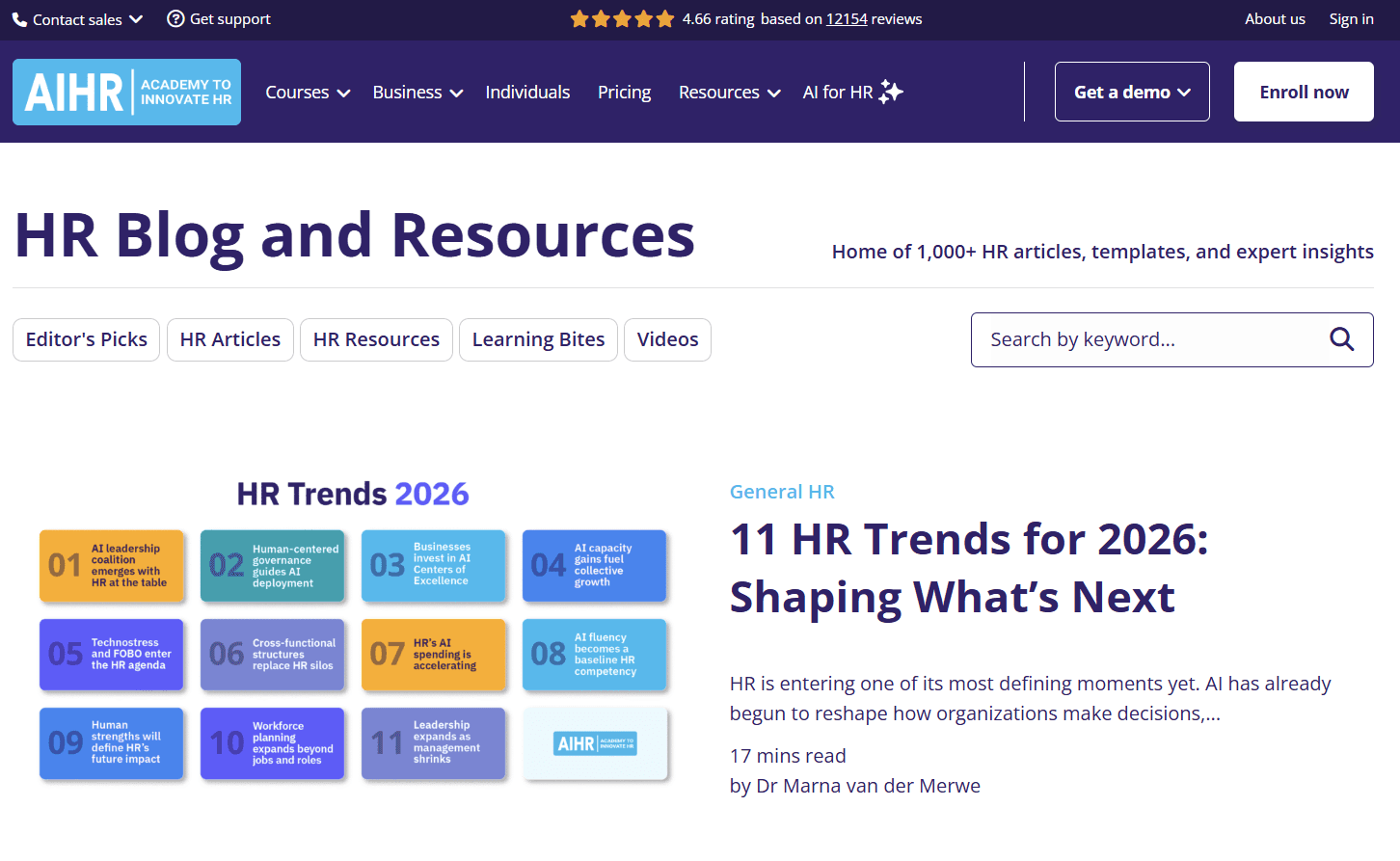Click the 17 mins read text
1400x861 pixels.
click(x=788, y=756)
